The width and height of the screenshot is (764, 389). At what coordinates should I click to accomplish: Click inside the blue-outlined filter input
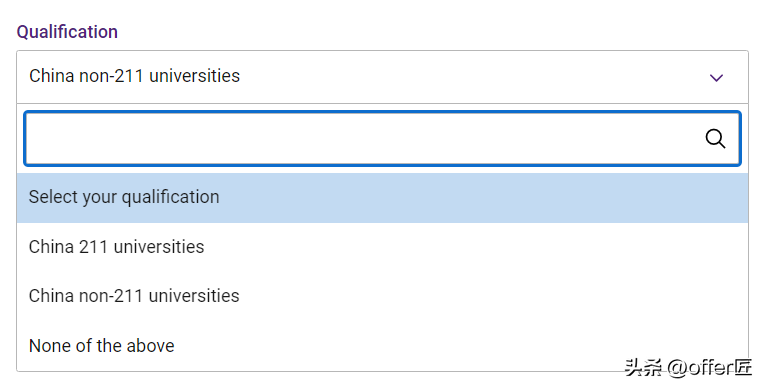coord(382,138)
